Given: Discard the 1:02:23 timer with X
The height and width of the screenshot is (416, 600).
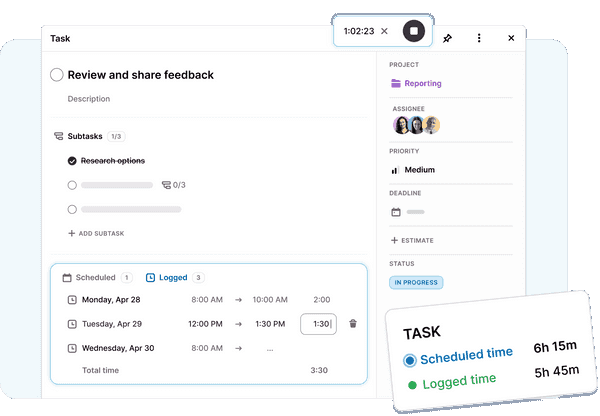Looking at the screenshot, I should [x=385, y=31].
